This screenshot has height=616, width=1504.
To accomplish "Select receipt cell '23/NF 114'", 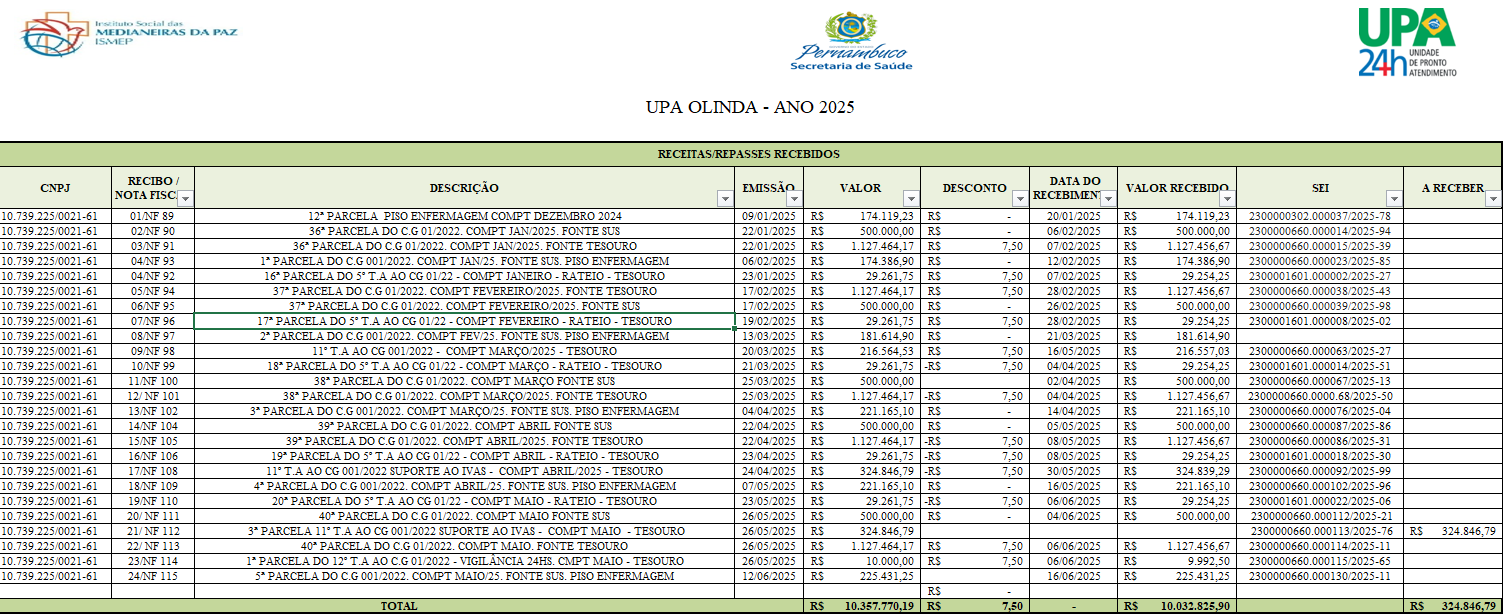I will (152, 561).
